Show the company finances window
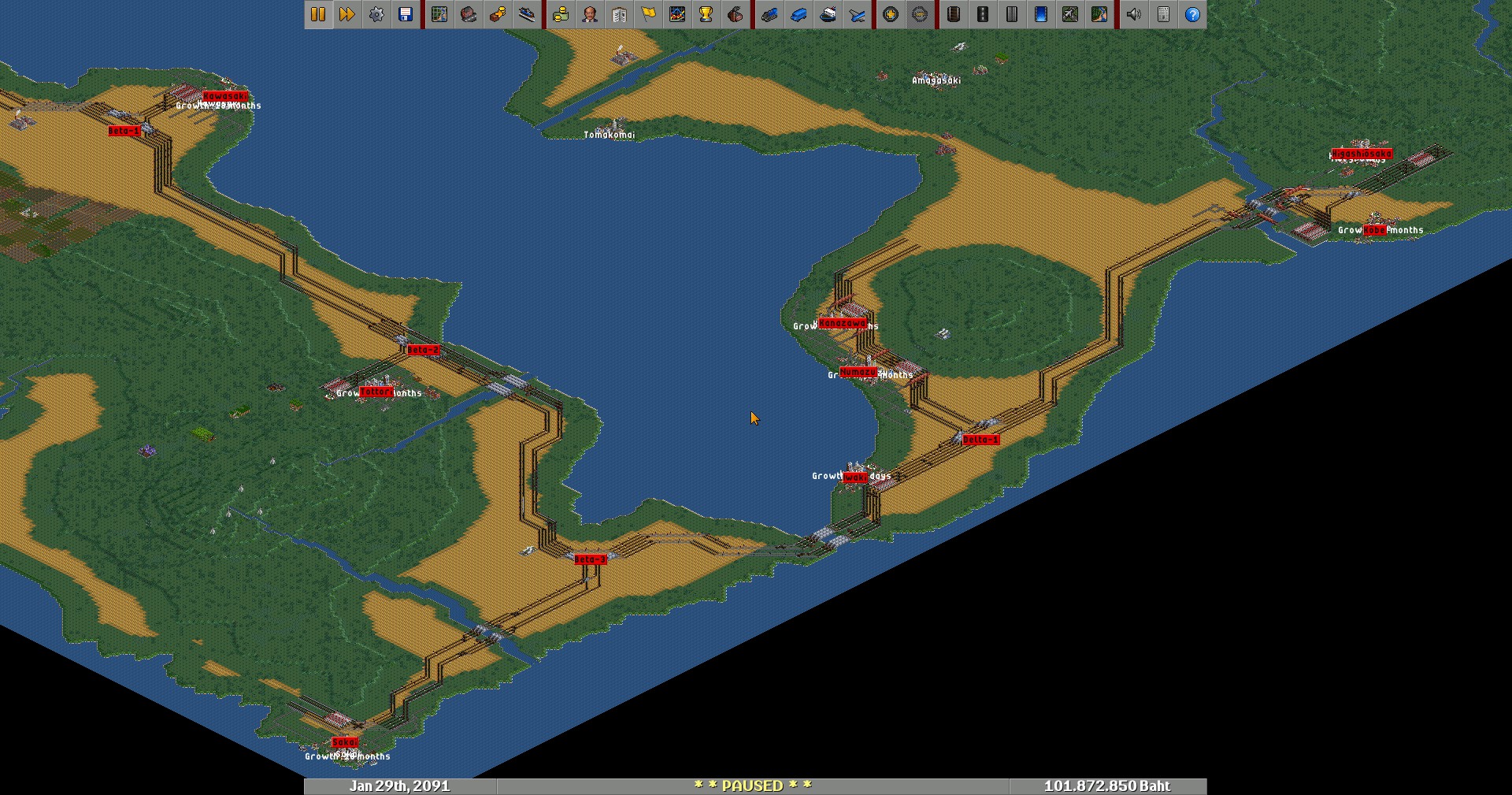The width and height of the screenshot is (1512, 795). click(561, 14)
